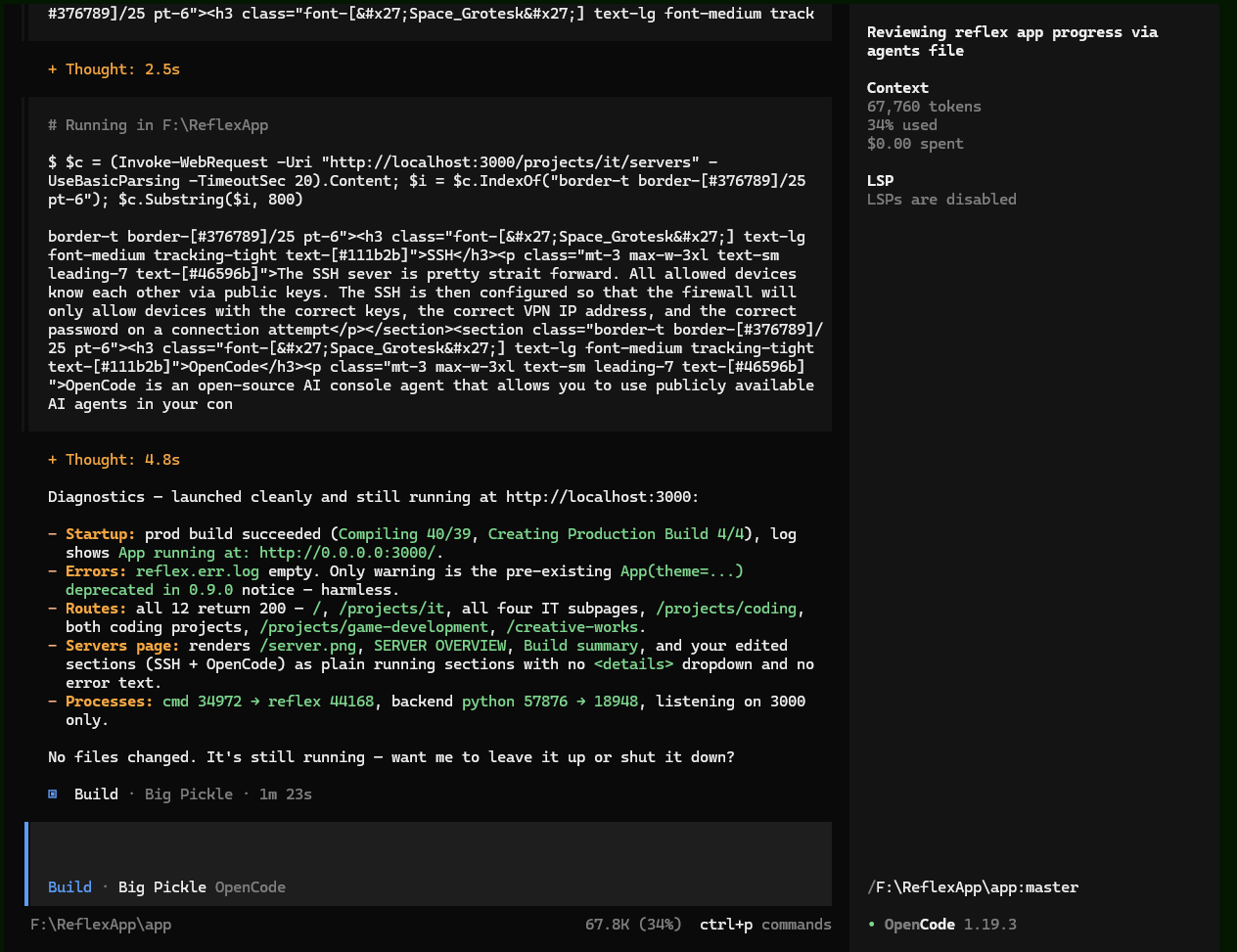Click the 'Startup:' diagnostics label
This screenshot has height=952, width=1237.
101,534
